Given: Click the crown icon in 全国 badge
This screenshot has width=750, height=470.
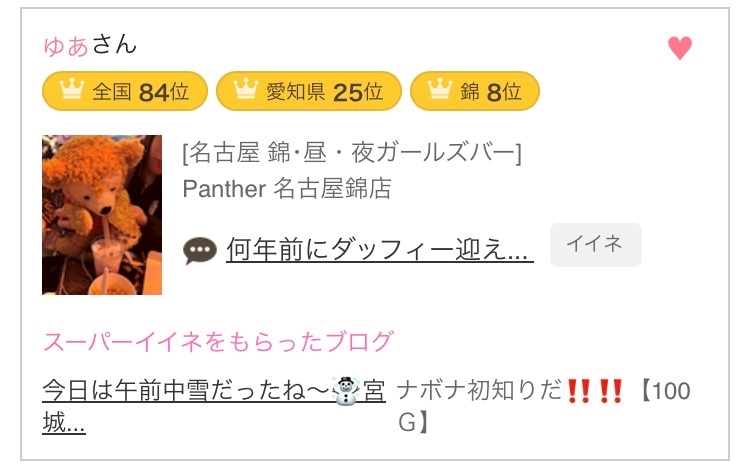Looking at the screenshot, I should (72, 89).
